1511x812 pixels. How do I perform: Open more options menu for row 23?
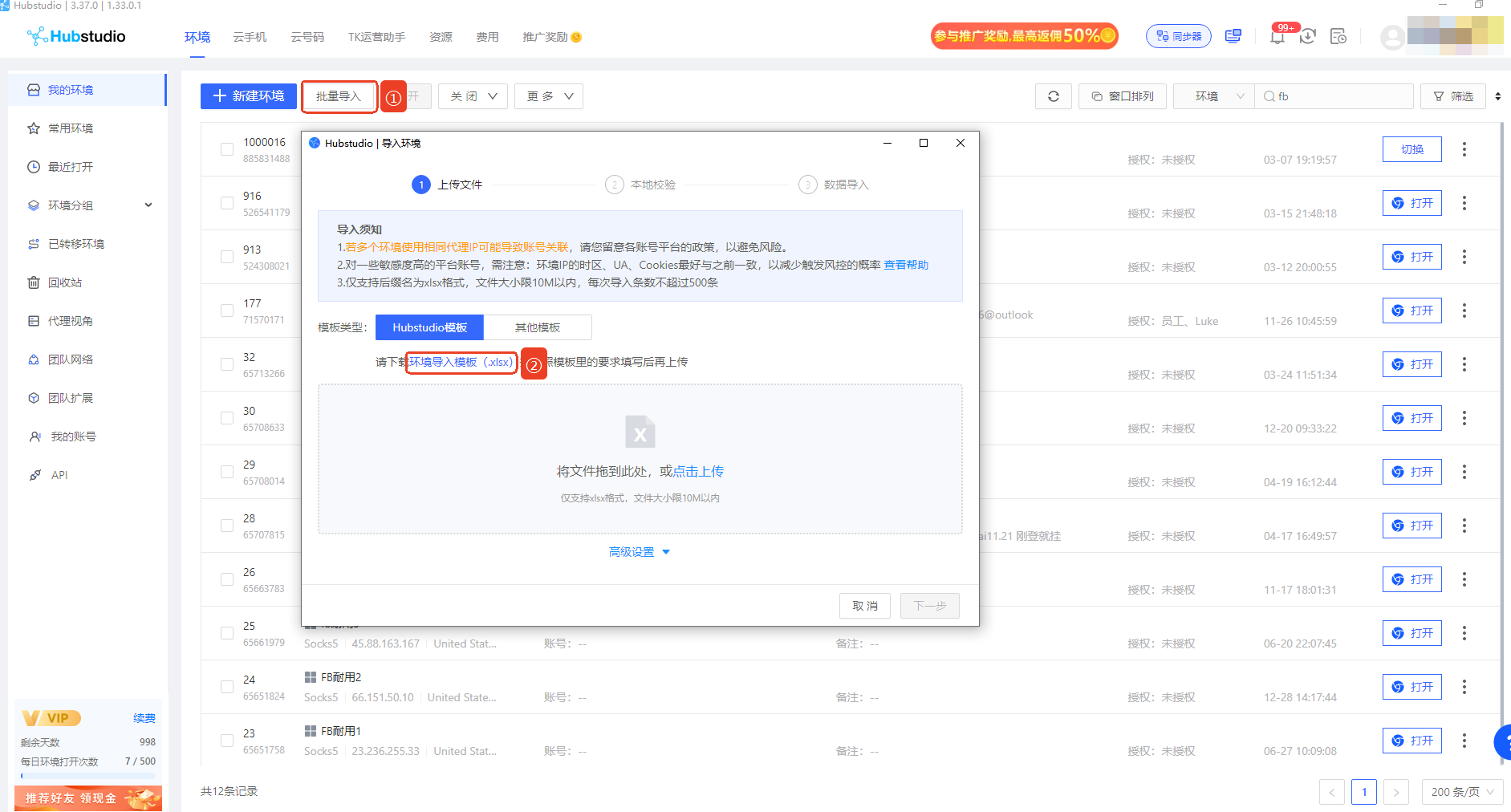click(1464, 741)
